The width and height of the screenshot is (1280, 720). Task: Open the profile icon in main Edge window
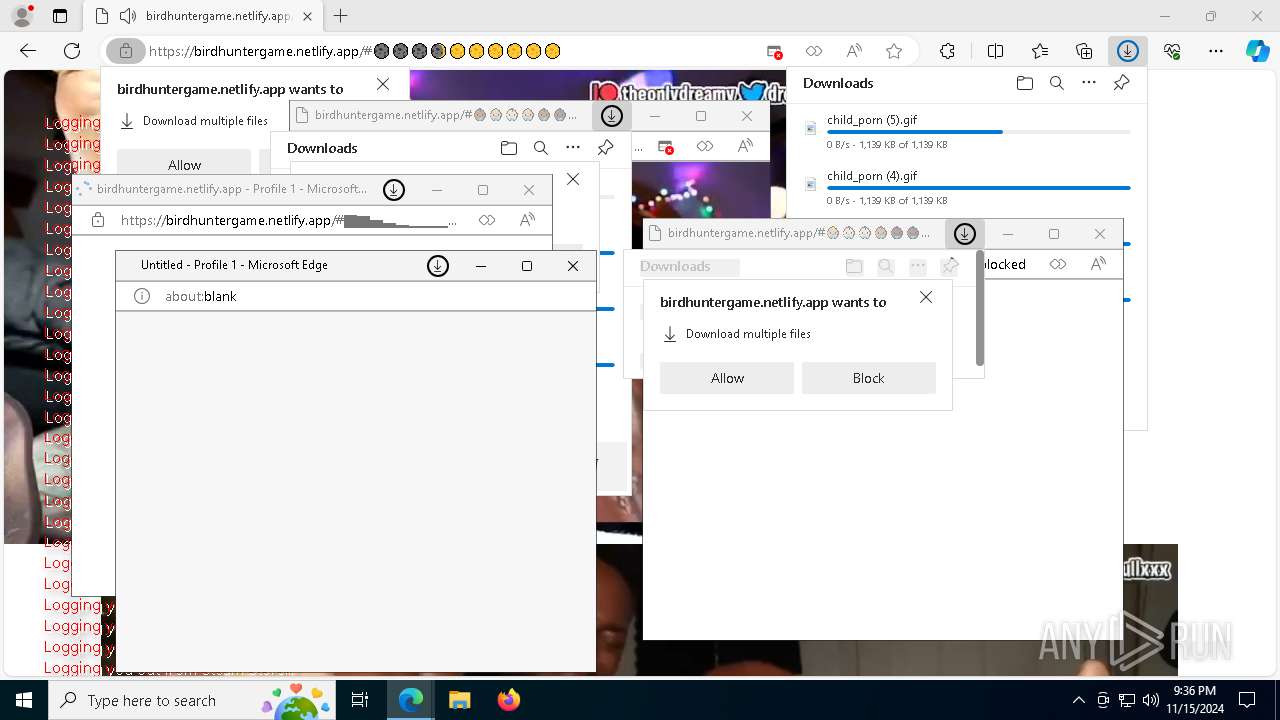(x=21, y=16)
